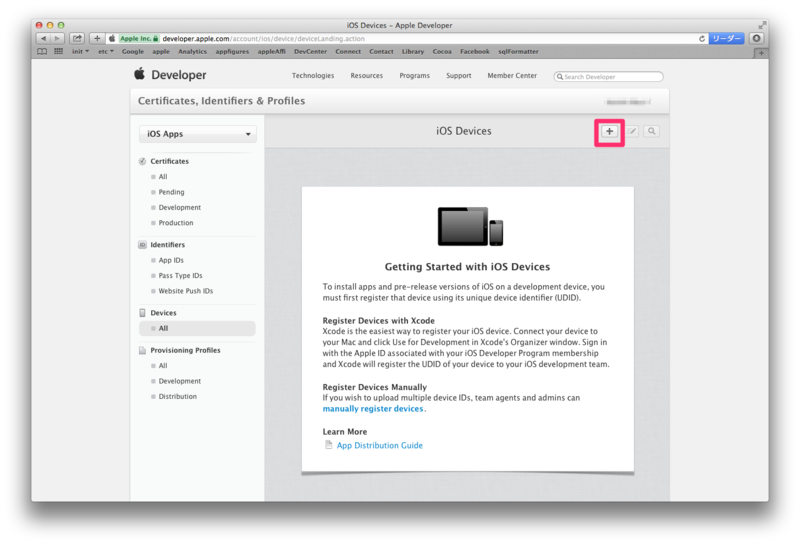This screenshot has height=545, width=800.
Task: Open the iOS Apps platform dropdown
Action: [x=197, y=134]
